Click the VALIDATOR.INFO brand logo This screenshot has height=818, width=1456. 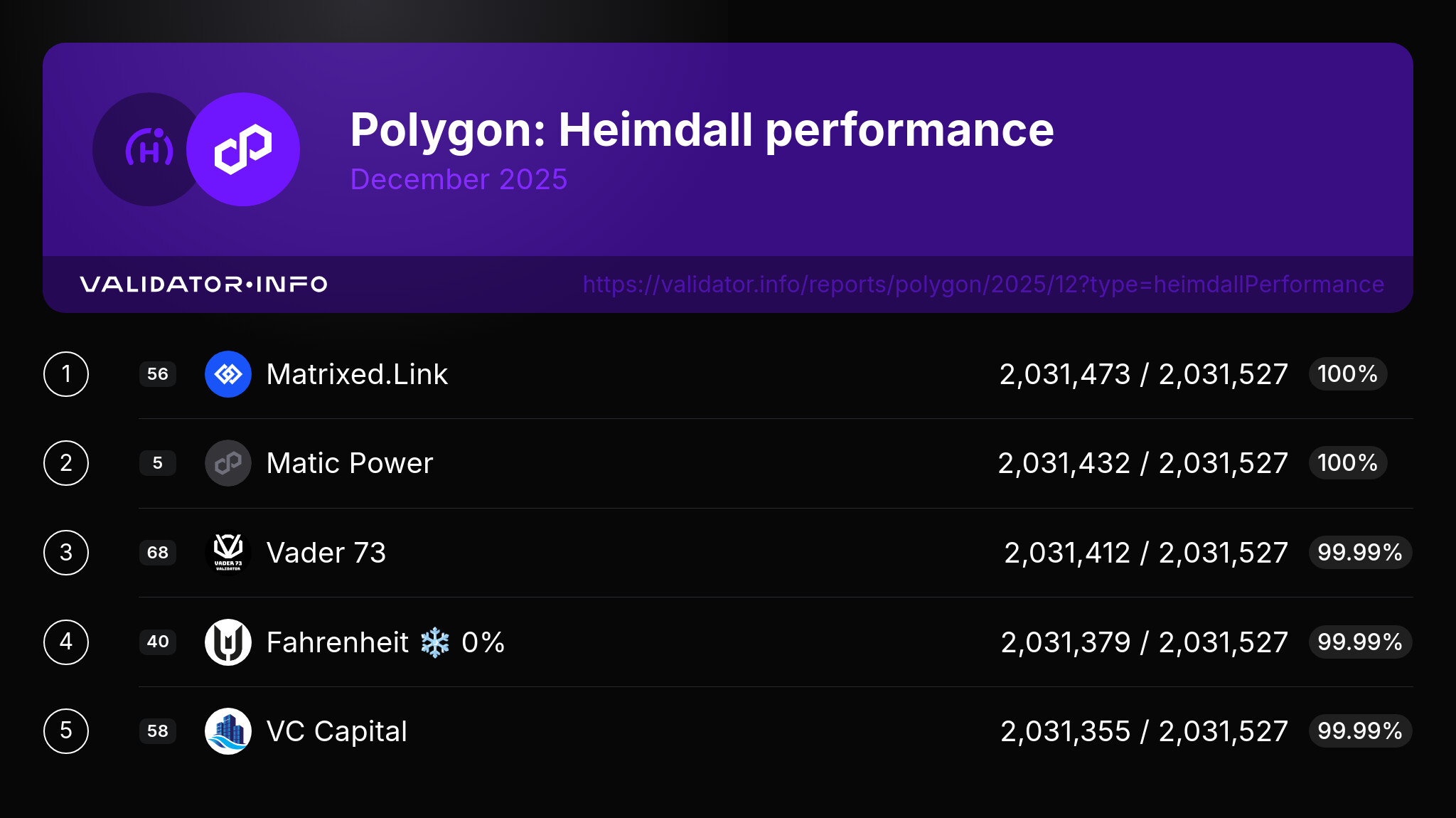[x=203, y=285]
